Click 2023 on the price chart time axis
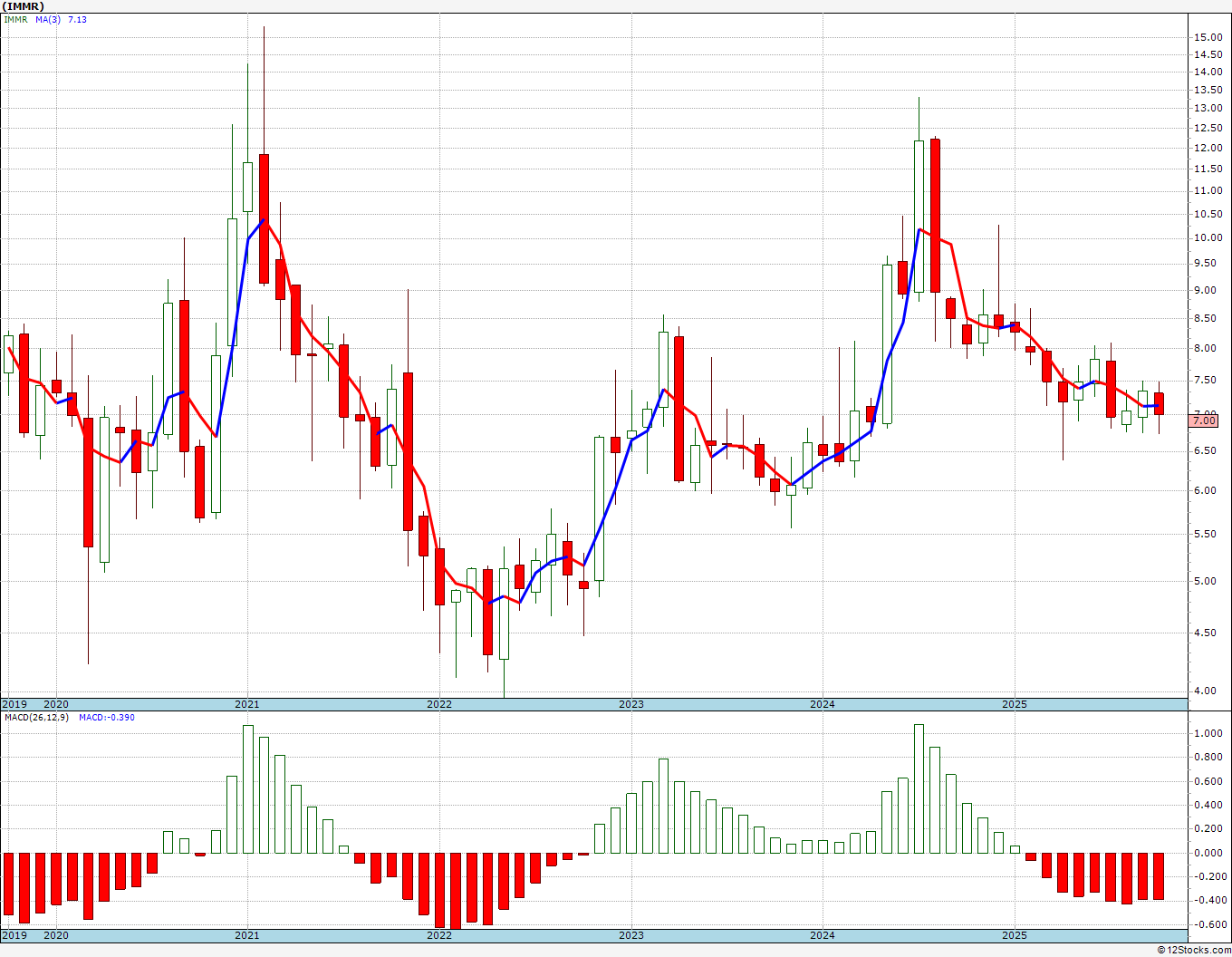This screenshot has height=957, width=1232. [631, 704]
